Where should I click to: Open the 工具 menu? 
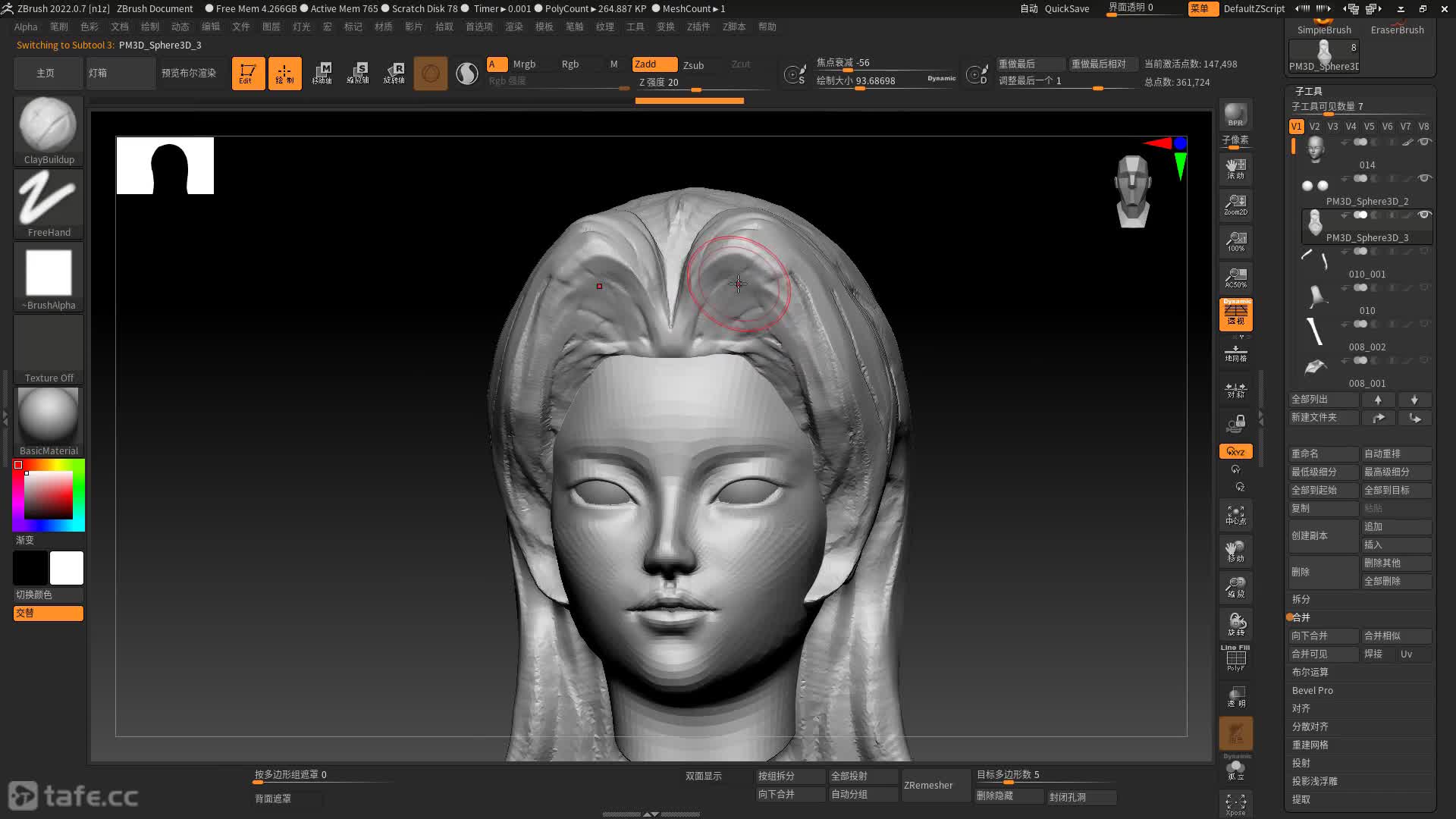(x=635, y=27)
